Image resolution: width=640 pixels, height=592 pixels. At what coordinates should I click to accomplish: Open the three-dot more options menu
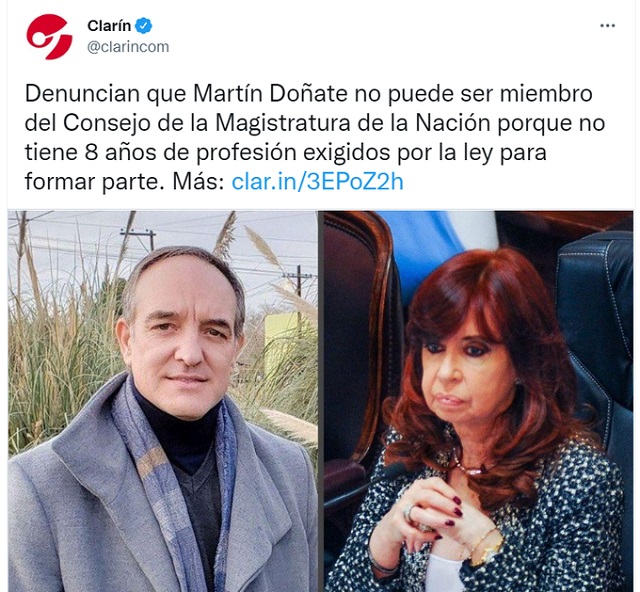[x=607, y=26]
